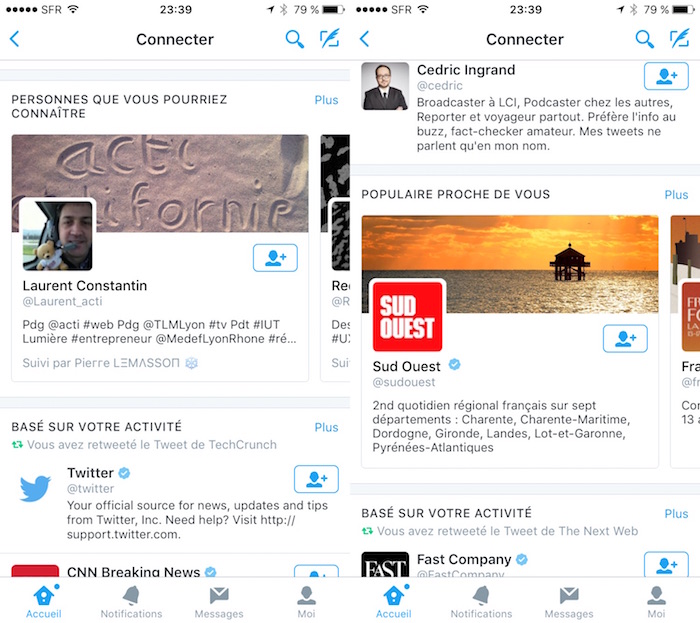Follow the Twitter account
Image resolution: width=700 pixels, height=623 pixels.
click(x=316, y=479)
